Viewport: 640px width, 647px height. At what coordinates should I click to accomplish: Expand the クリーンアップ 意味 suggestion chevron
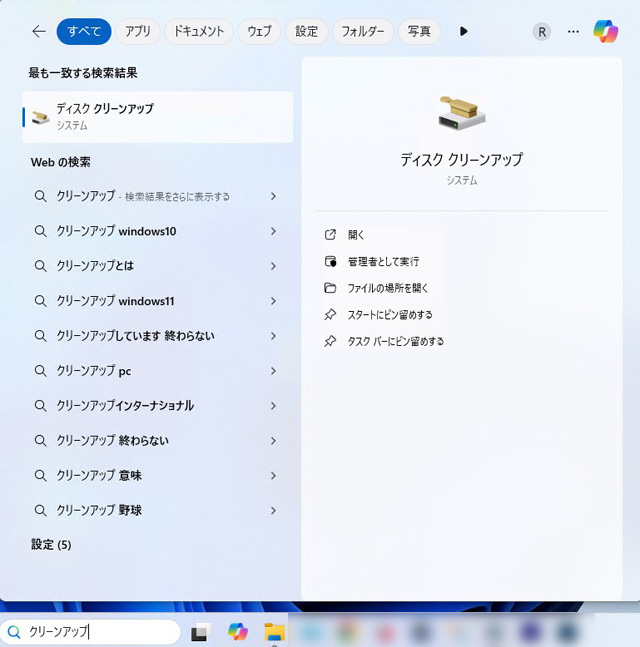(273, 476)
